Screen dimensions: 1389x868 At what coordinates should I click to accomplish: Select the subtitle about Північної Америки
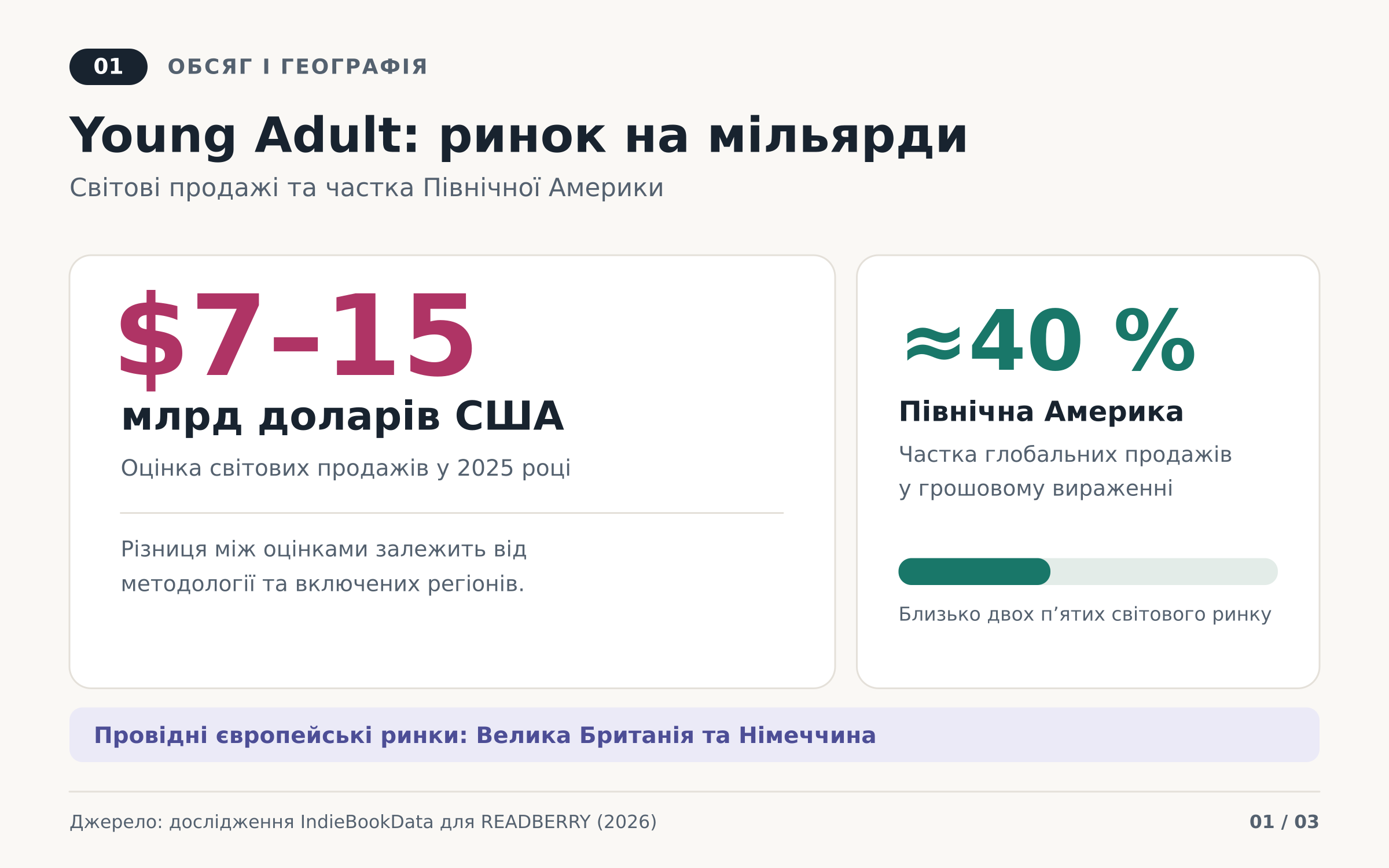click(x=366, y=188)
